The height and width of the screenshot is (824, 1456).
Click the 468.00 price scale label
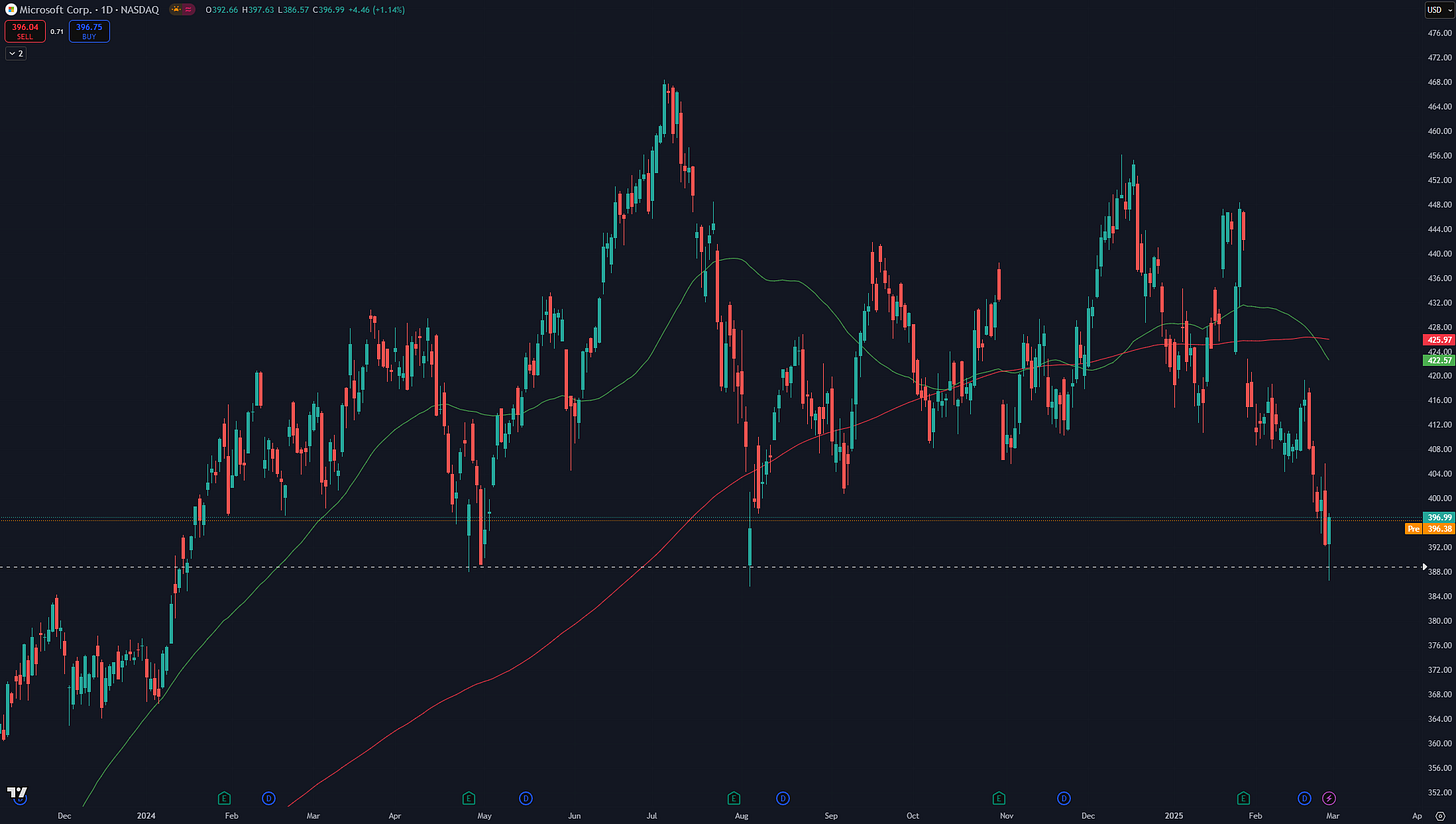pyautogui.click(x=1440, y=82)
